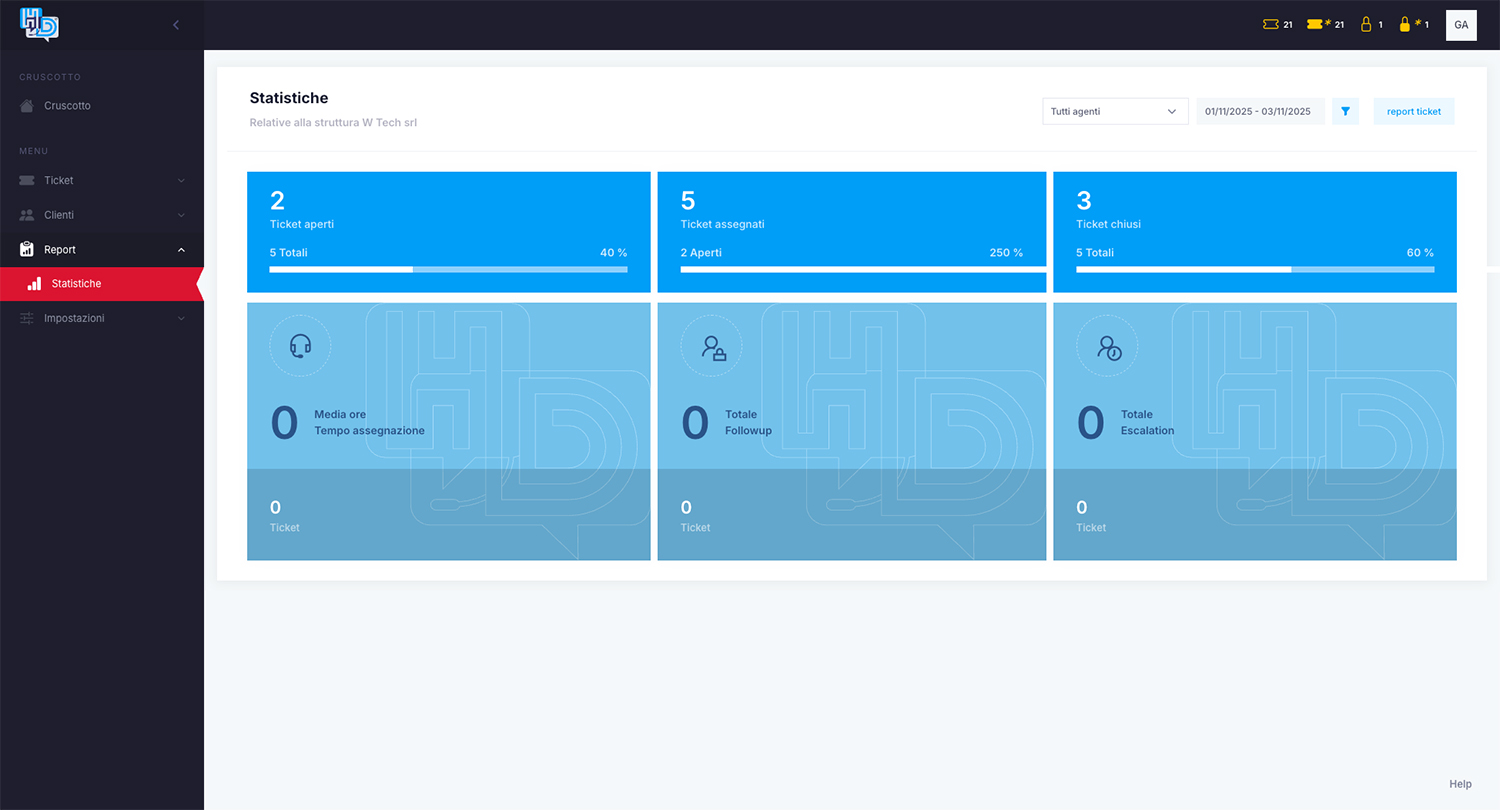Open the Tutti agenti dropdown

pyautogui.click(x=1114, y=111)
